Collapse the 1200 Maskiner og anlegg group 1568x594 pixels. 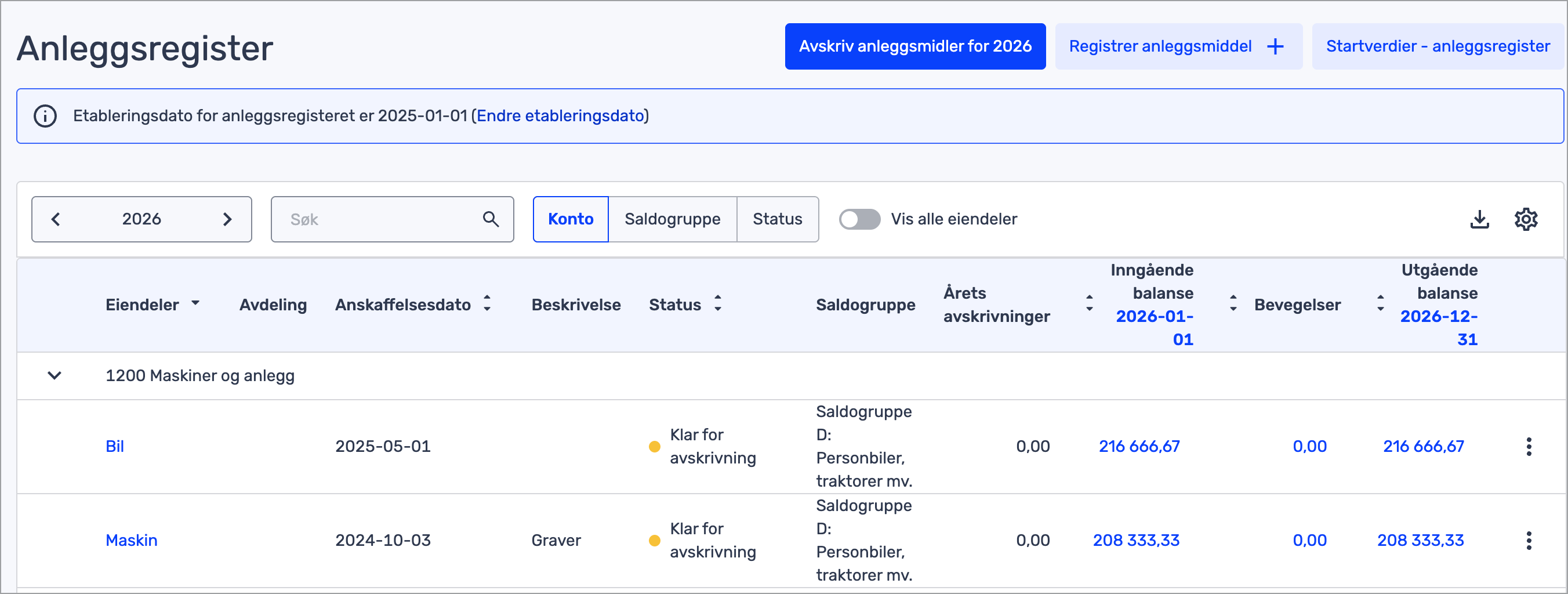coord(55,375)
